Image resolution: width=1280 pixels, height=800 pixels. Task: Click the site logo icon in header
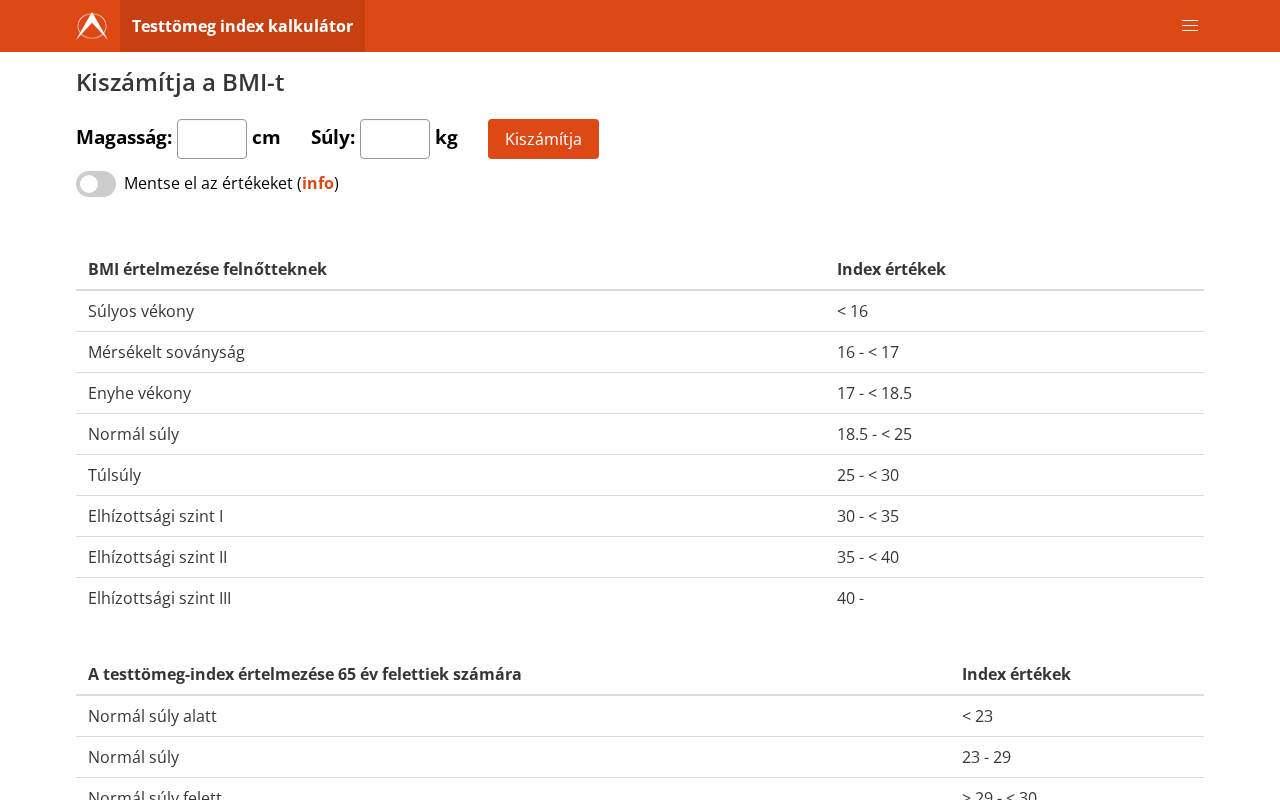(92, 26)
